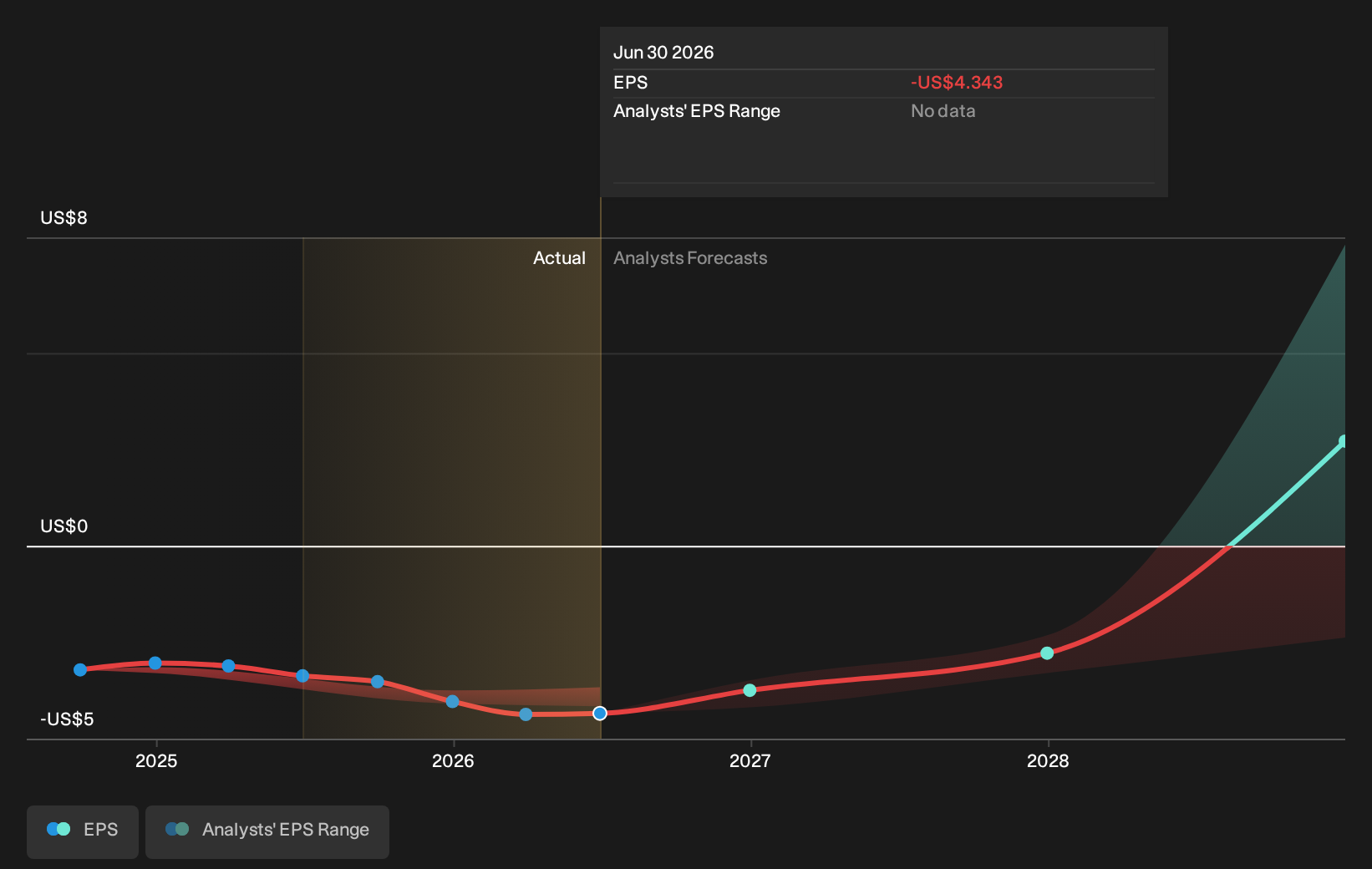Click the first EPS data point before 2025
Viewport: 1372px width, 869px height.
point(80,669)
